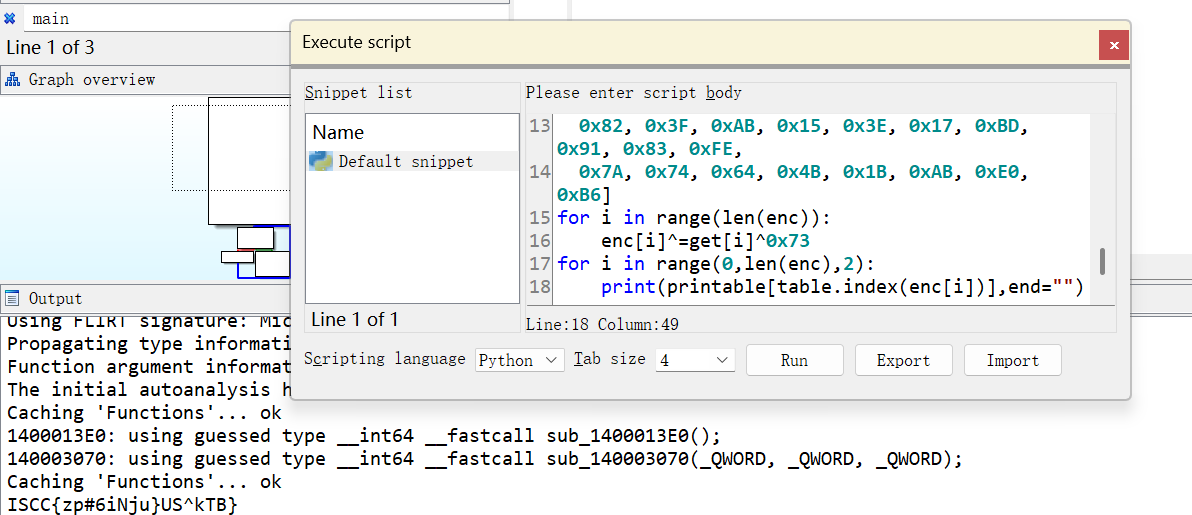Image resolution: width=1192 pixels, height=515 pixels.
Task: Click the 'Line 1 of 3' status text
Action: click(50, 48)
